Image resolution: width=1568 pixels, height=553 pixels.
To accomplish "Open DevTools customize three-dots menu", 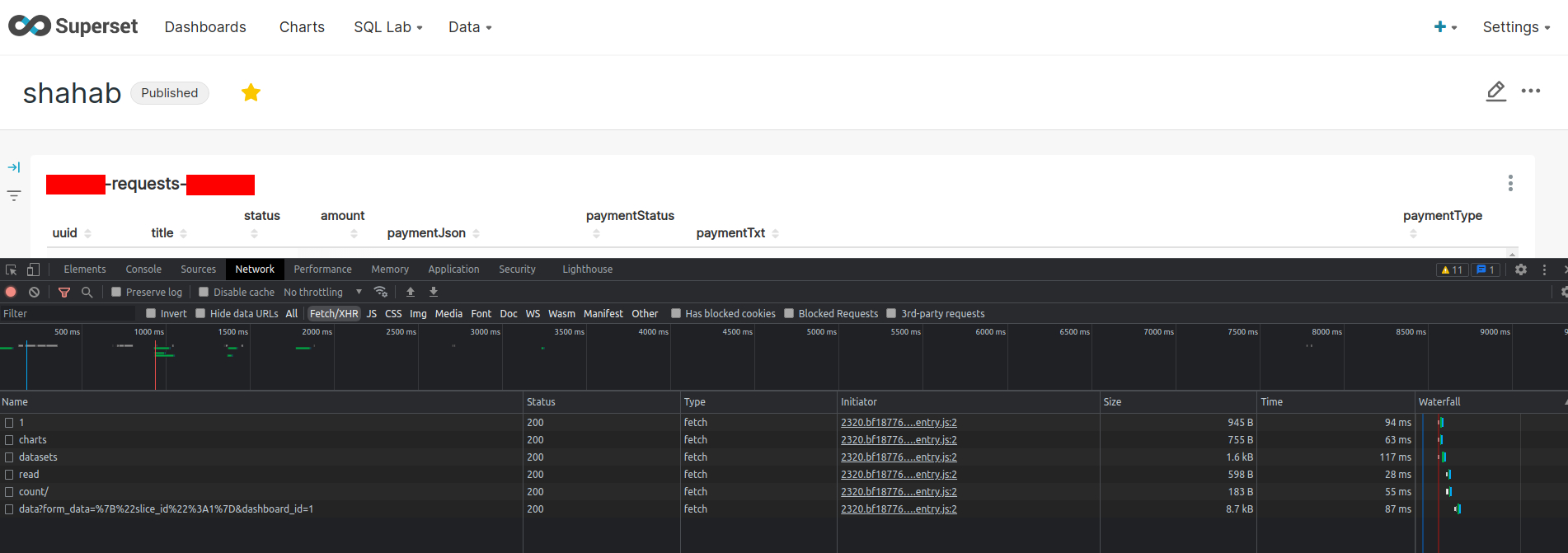I will click(1544, 269).
